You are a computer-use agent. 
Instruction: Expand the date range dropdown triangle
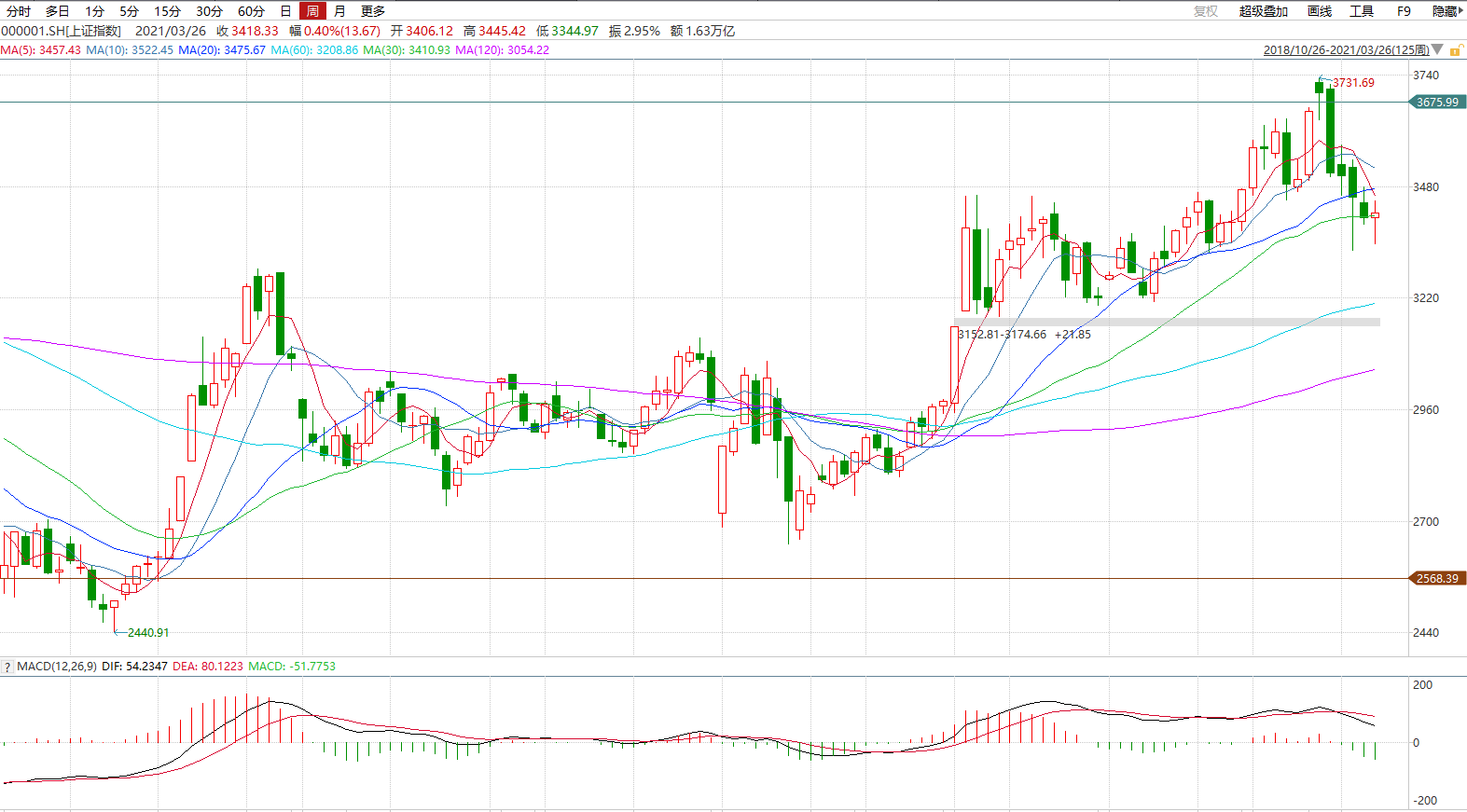click(1437, 49)
